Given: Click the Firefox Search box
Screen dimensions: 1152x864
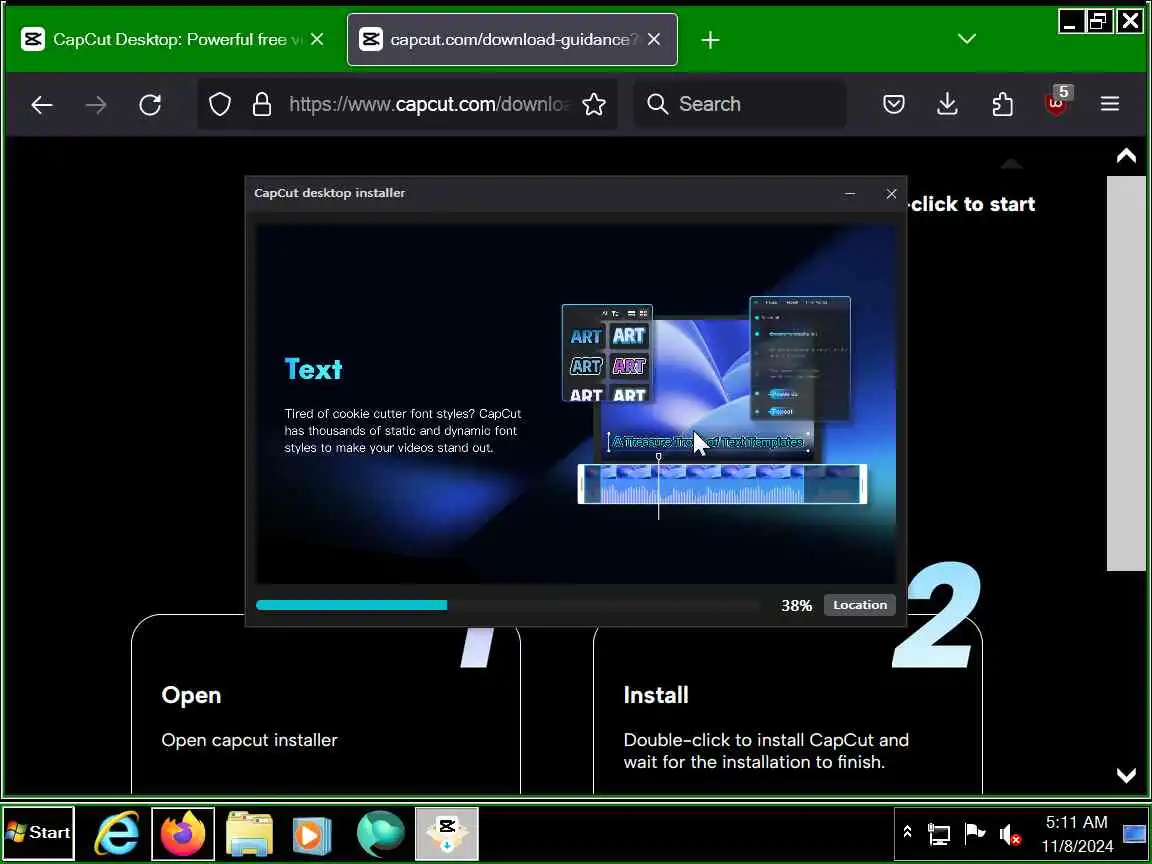Looking at the screenshot, I should pyautogui.click(x=740, y=104).
